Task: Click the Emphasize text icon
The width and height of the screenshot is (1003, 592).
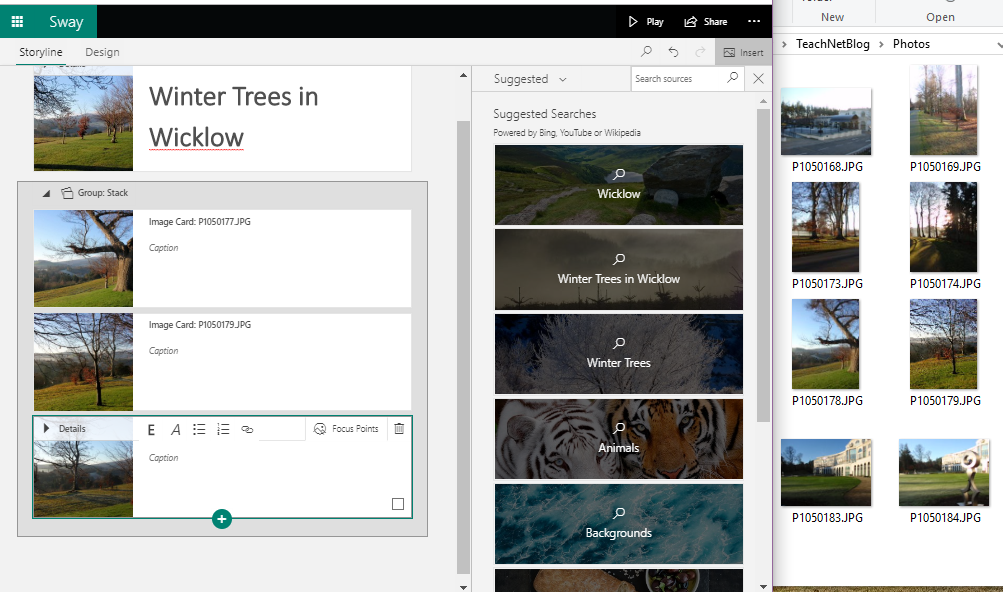Action: [152, 429]
